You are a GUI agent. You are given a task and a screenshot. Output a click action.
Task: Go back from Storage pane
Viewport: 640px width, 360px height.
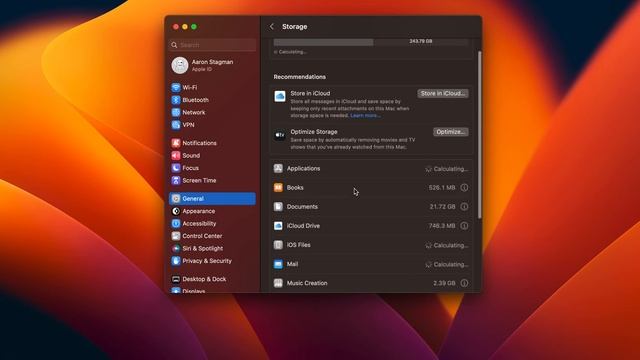pos(272,27)
